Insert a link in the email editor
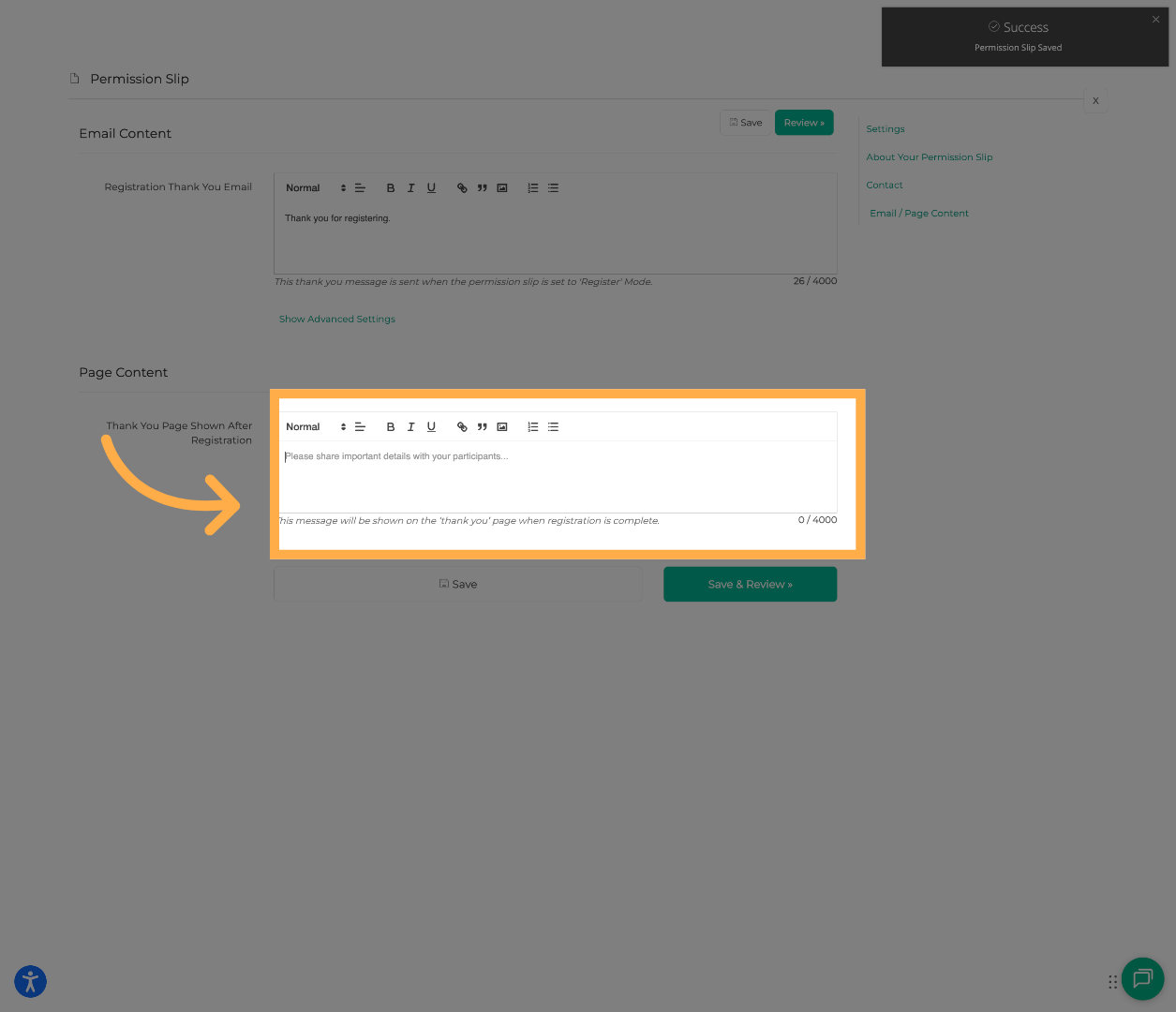This screenshot has width=1176, height=1012. coord(461,187)
